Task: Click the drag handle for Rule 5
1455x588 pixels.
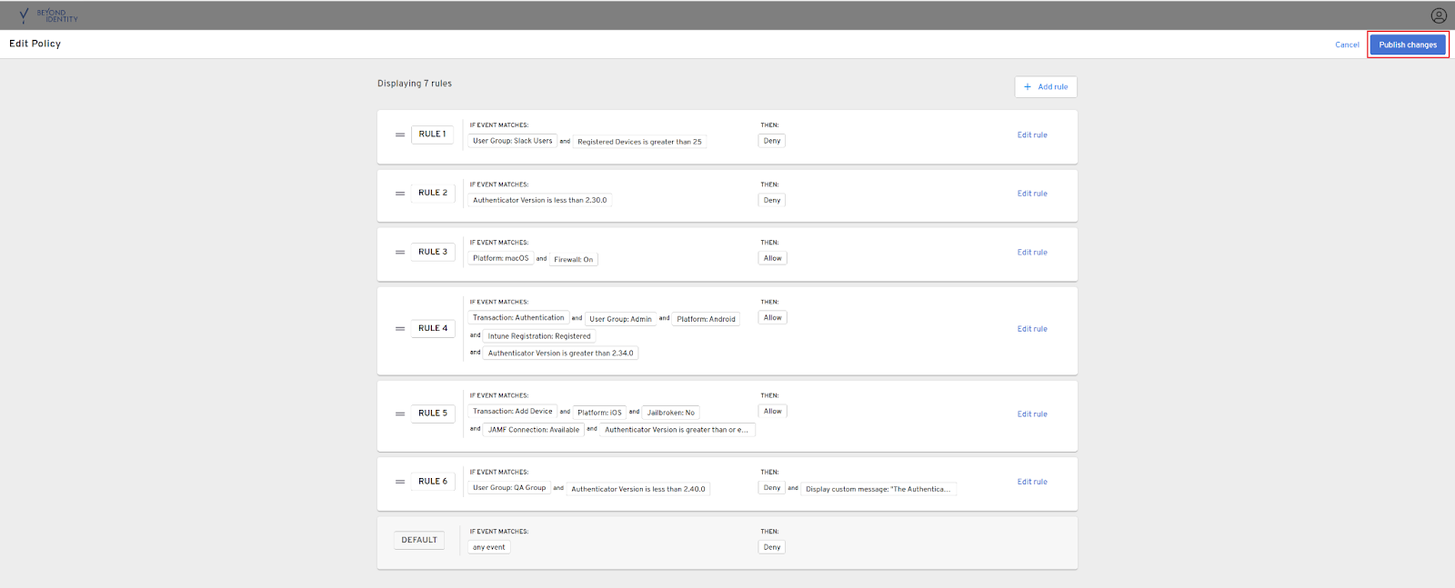Action: coord(400,413)
